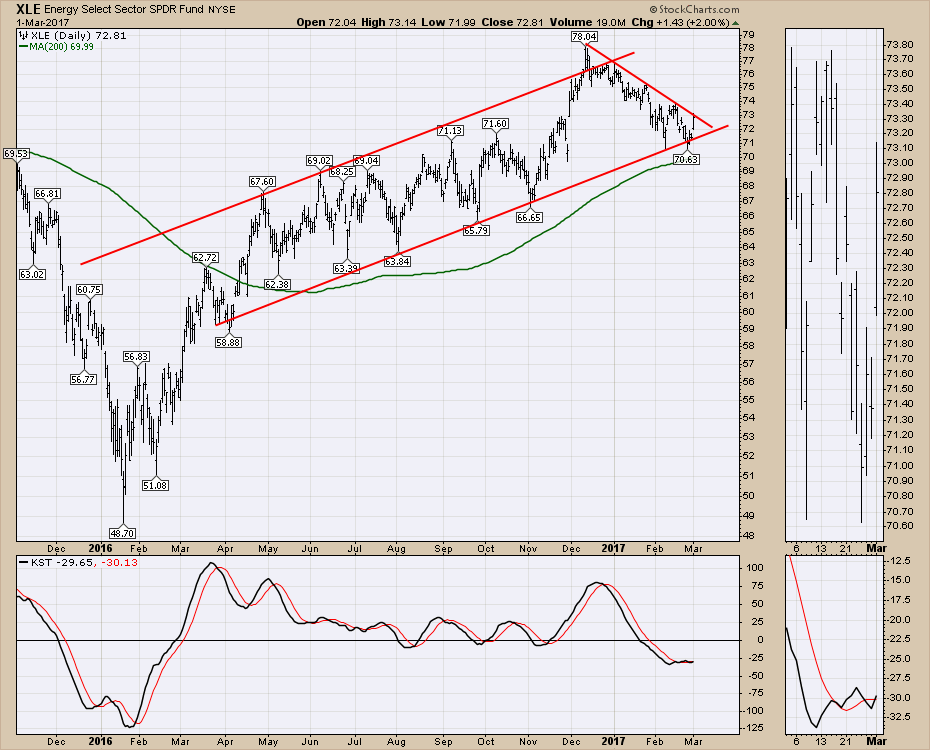Image resolution: width=930 pixels, height=750 pixels.
Task: Click the bold 2016 label on price axis
Action: pos(100,548)
